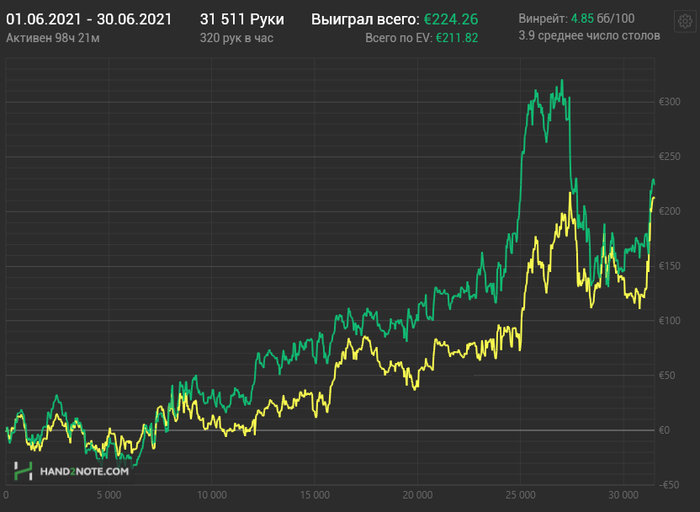Click the €50 y-axis label
The image size is (700, 512).
[x=667, y=375]
